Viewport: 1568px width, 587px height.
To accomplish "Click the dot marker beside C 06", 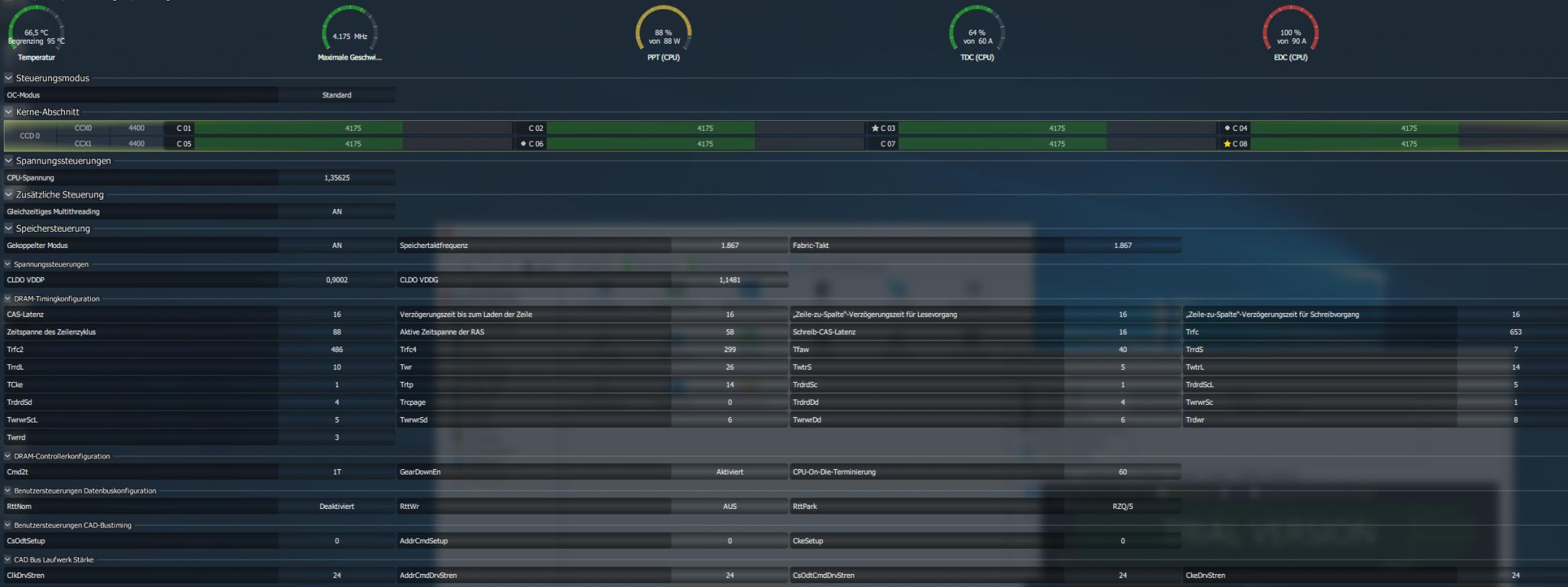I will click(524, 144).
